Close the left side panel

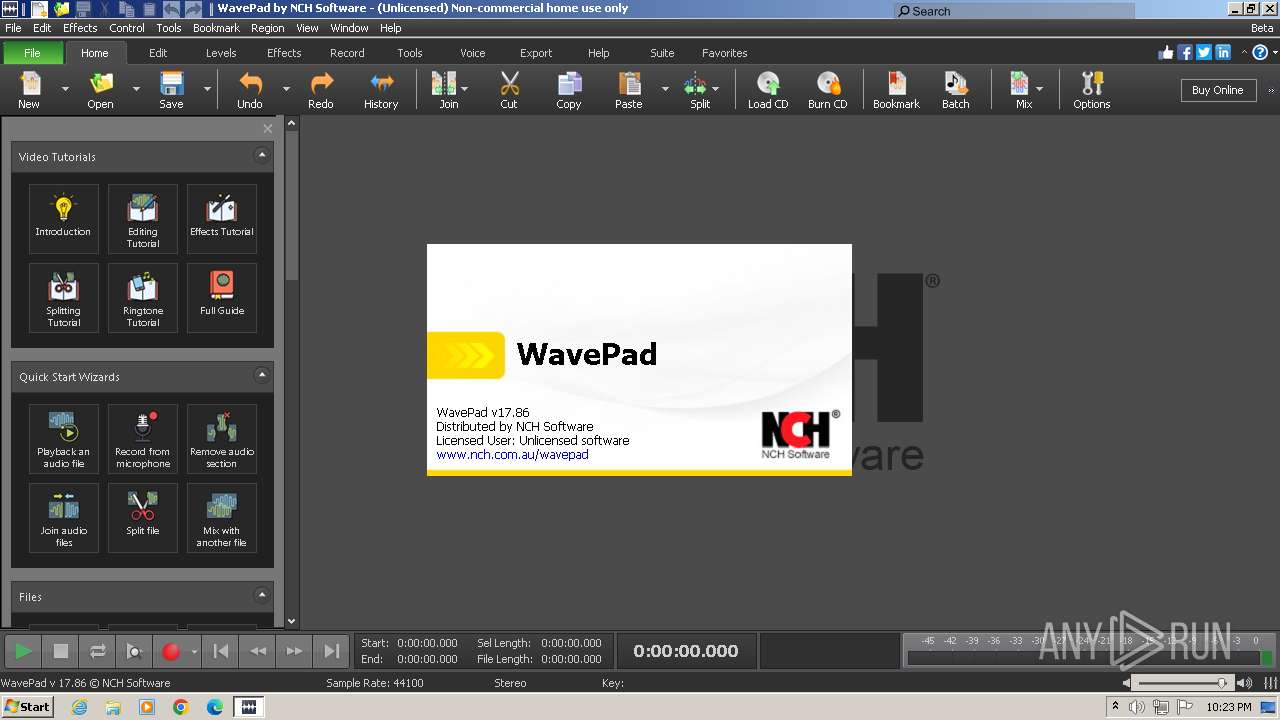tap(267, 128)
